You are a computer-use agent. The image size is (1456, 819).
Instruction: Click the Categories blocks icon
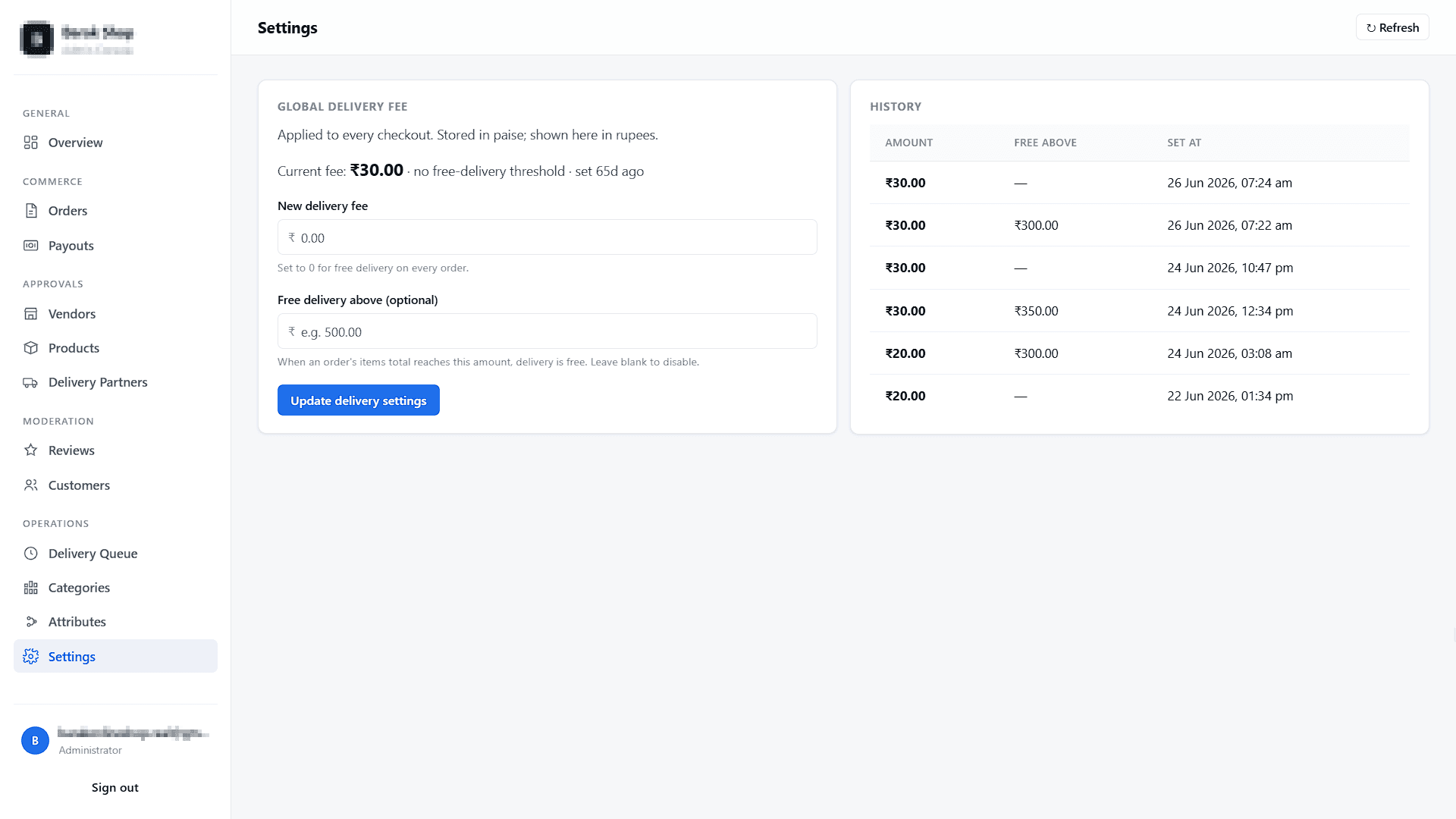click(30, 588)
